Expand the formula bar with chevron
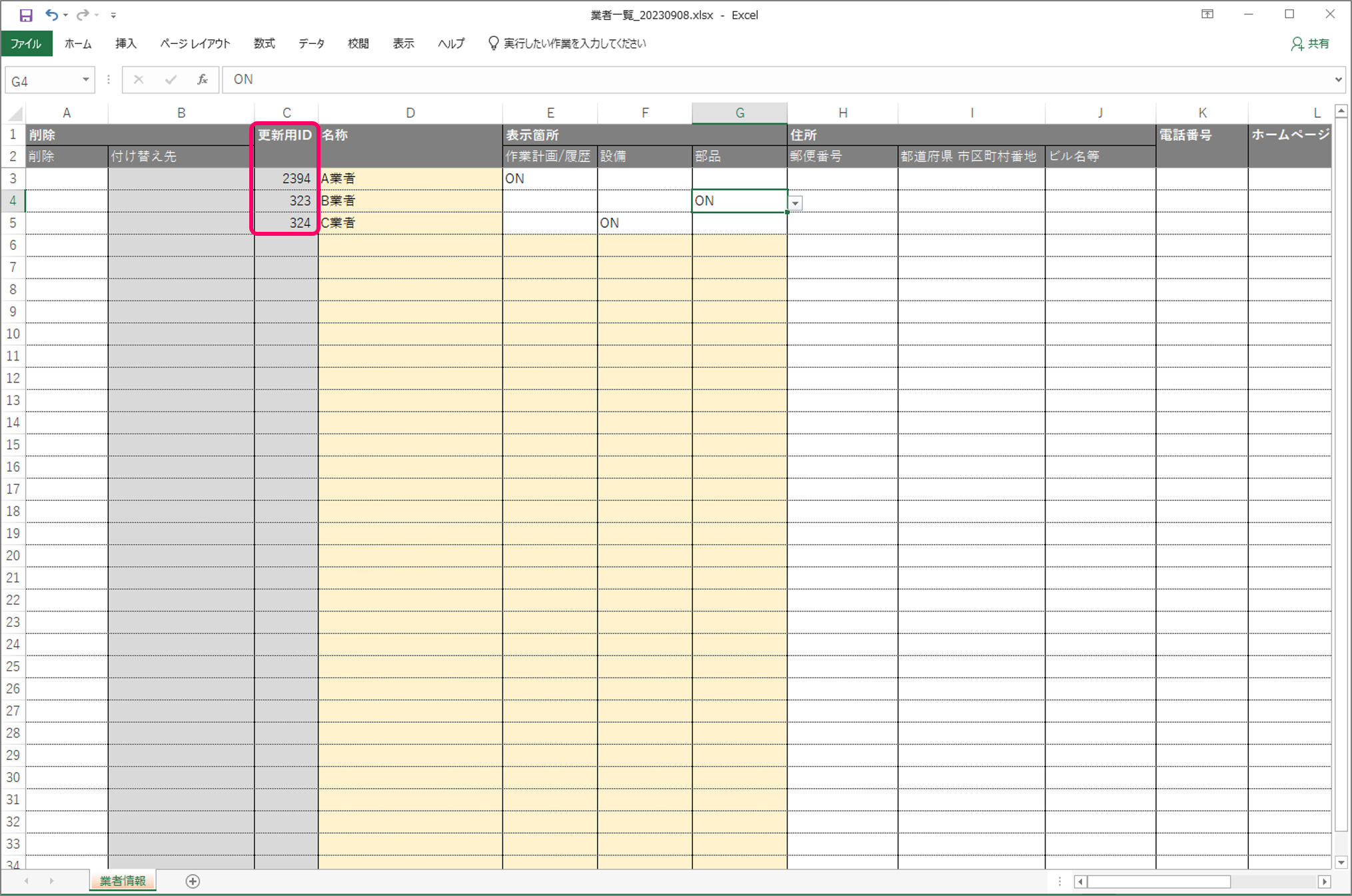Screen dimensions: 1352x896 click(1338, 80)
